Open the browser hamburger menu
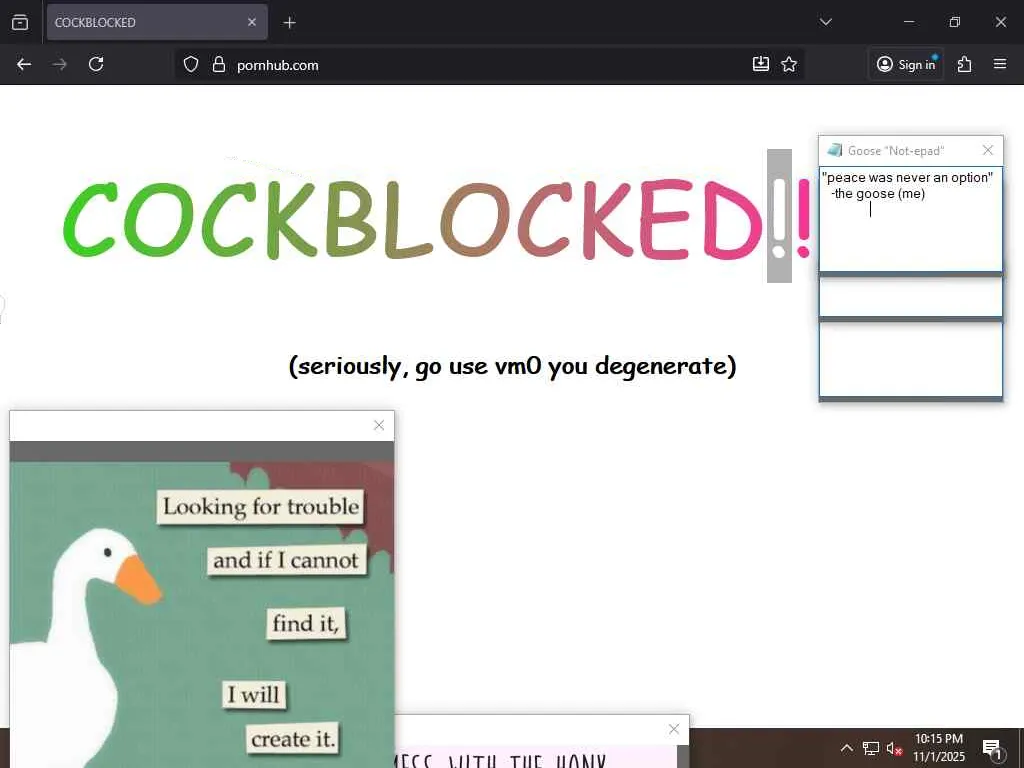The width and height of the screenshot is (1024, 768). click(x=1000, y=64)
